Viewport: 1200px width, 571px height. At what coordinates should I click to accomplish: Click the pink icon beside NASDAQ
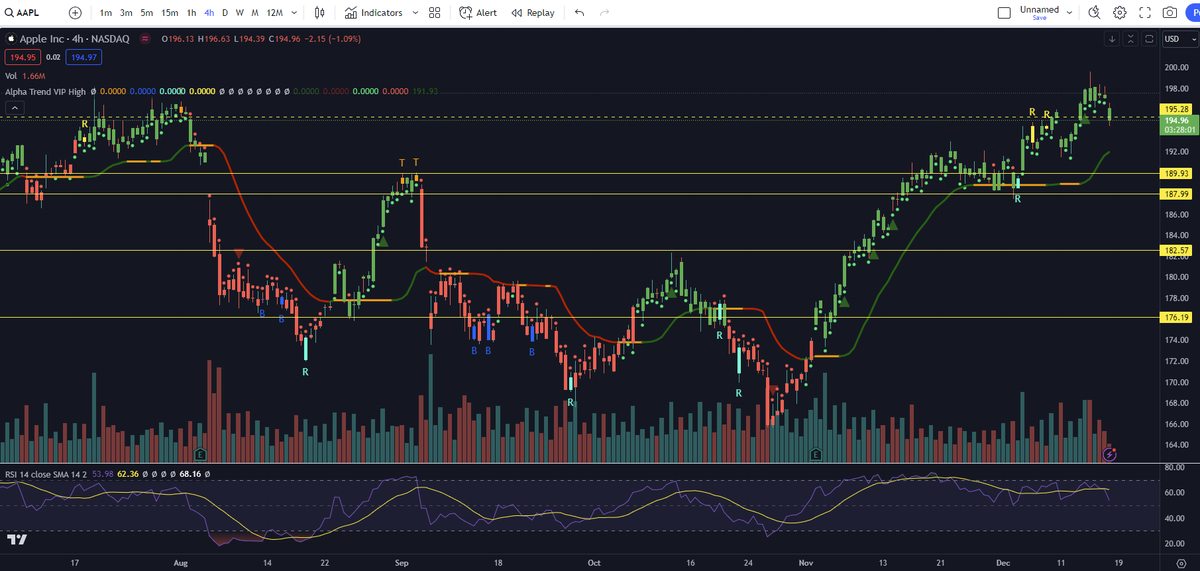tap(147, 39)
